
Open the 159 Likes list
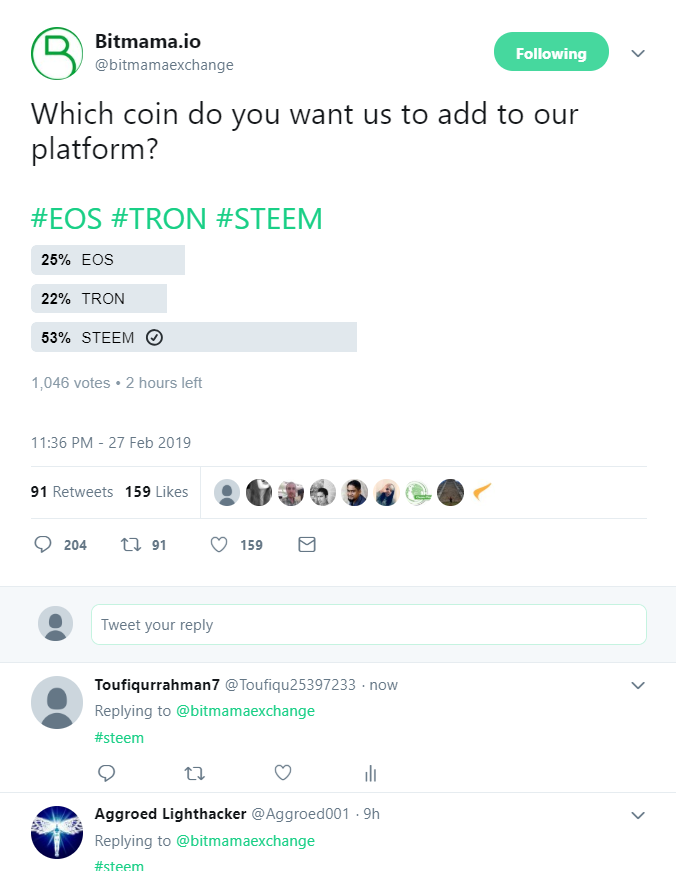tap(156, 492)
